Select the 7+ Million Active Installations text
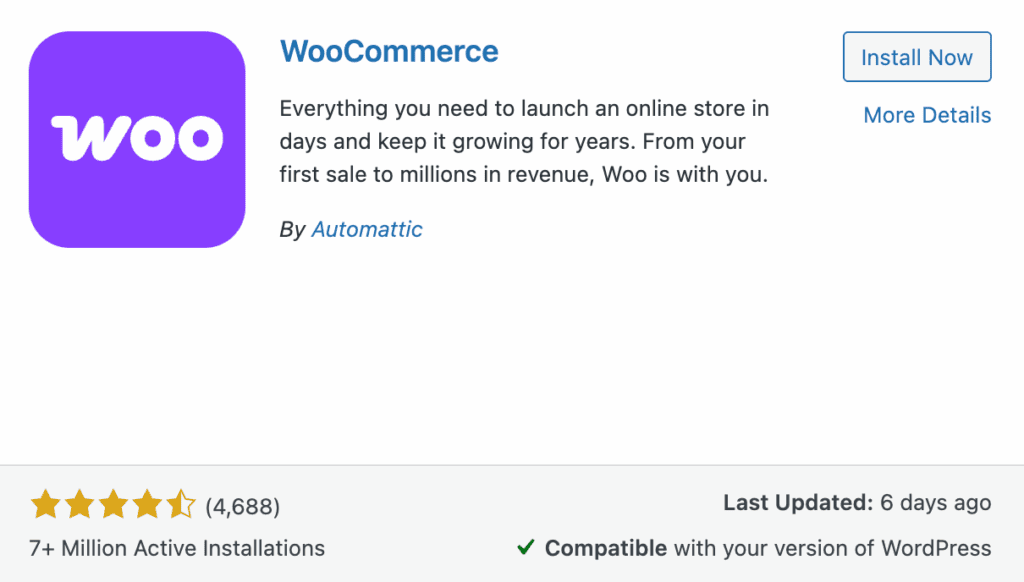 point(177,548)
